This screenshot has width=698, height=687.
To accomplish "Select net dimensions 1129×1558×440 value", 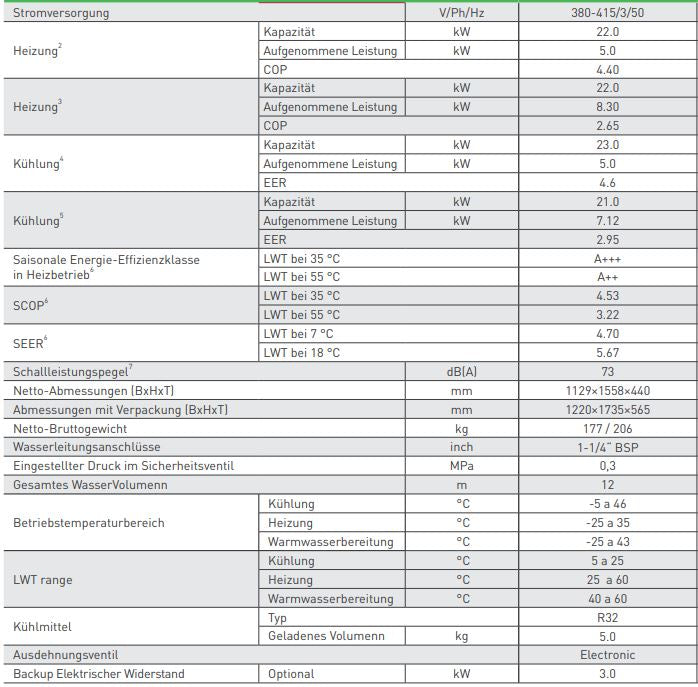I will click(607, 391).
